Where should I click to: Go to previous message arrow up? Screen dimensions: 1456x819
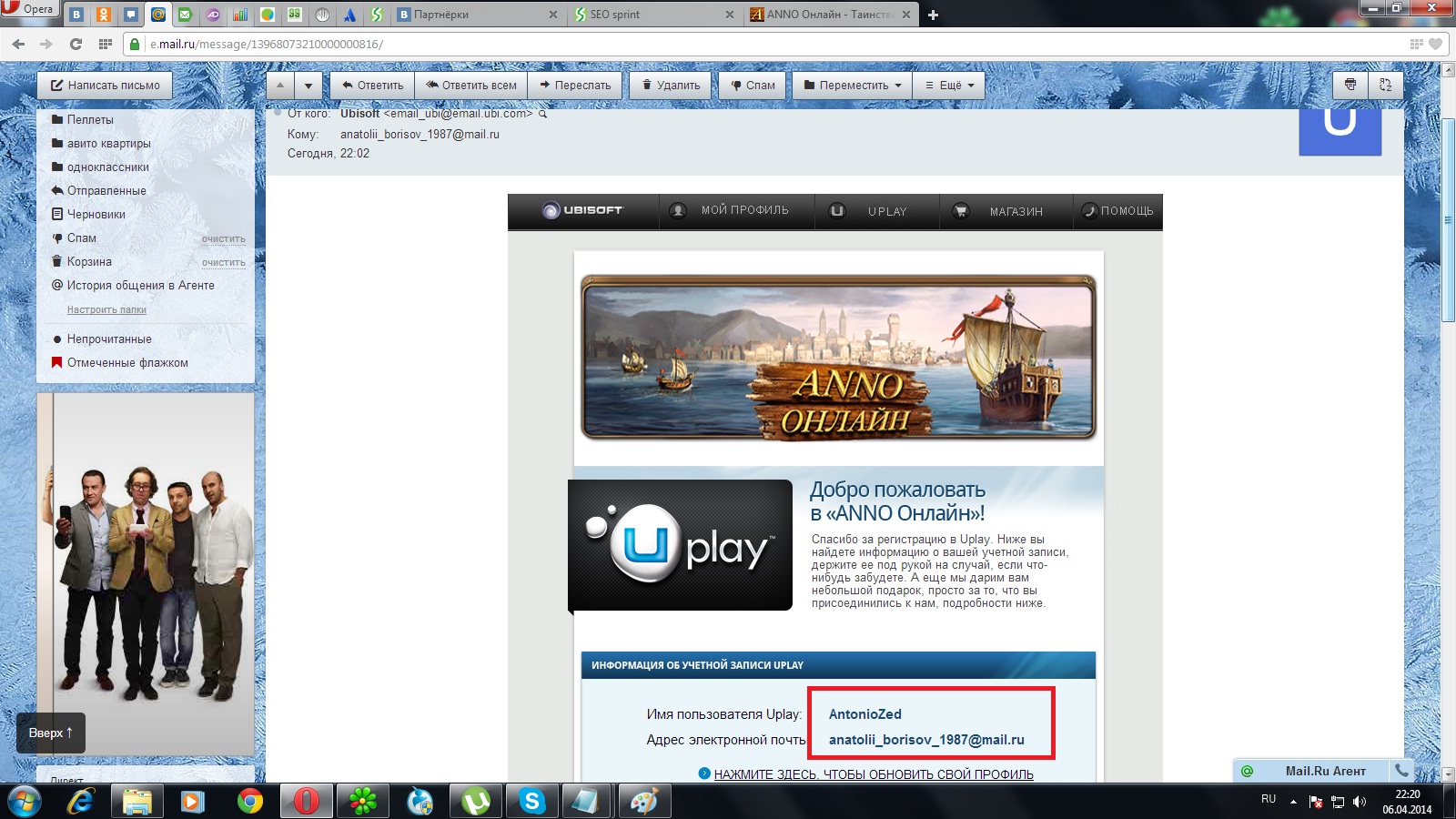pos(280,86)
